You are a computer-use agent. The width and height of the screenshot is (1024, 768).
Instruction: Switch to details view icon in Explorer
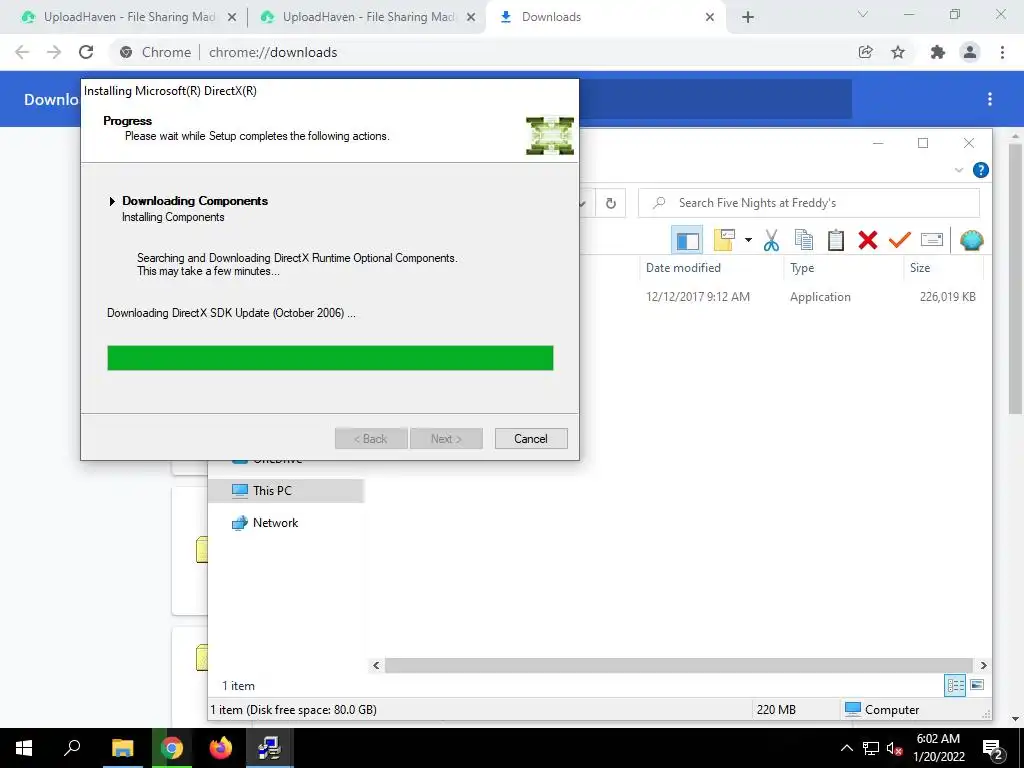tap(955, 685)
